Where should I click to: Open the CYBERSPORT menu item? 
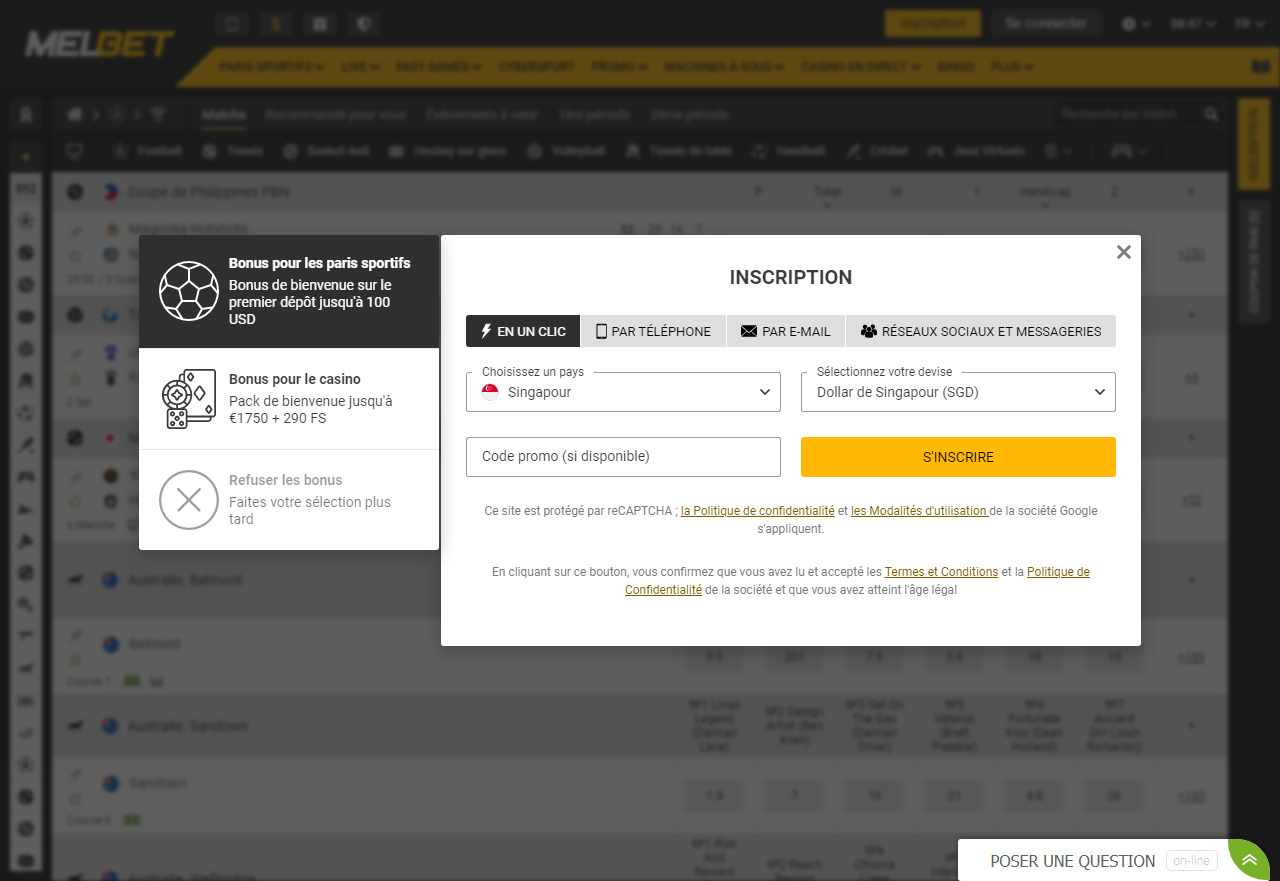[535, 67]
